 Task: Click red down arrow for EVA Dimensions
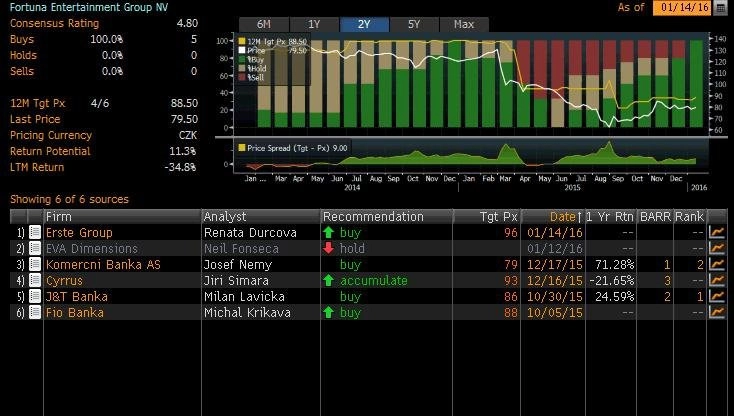pyautogui.click(x=329, y=248)
